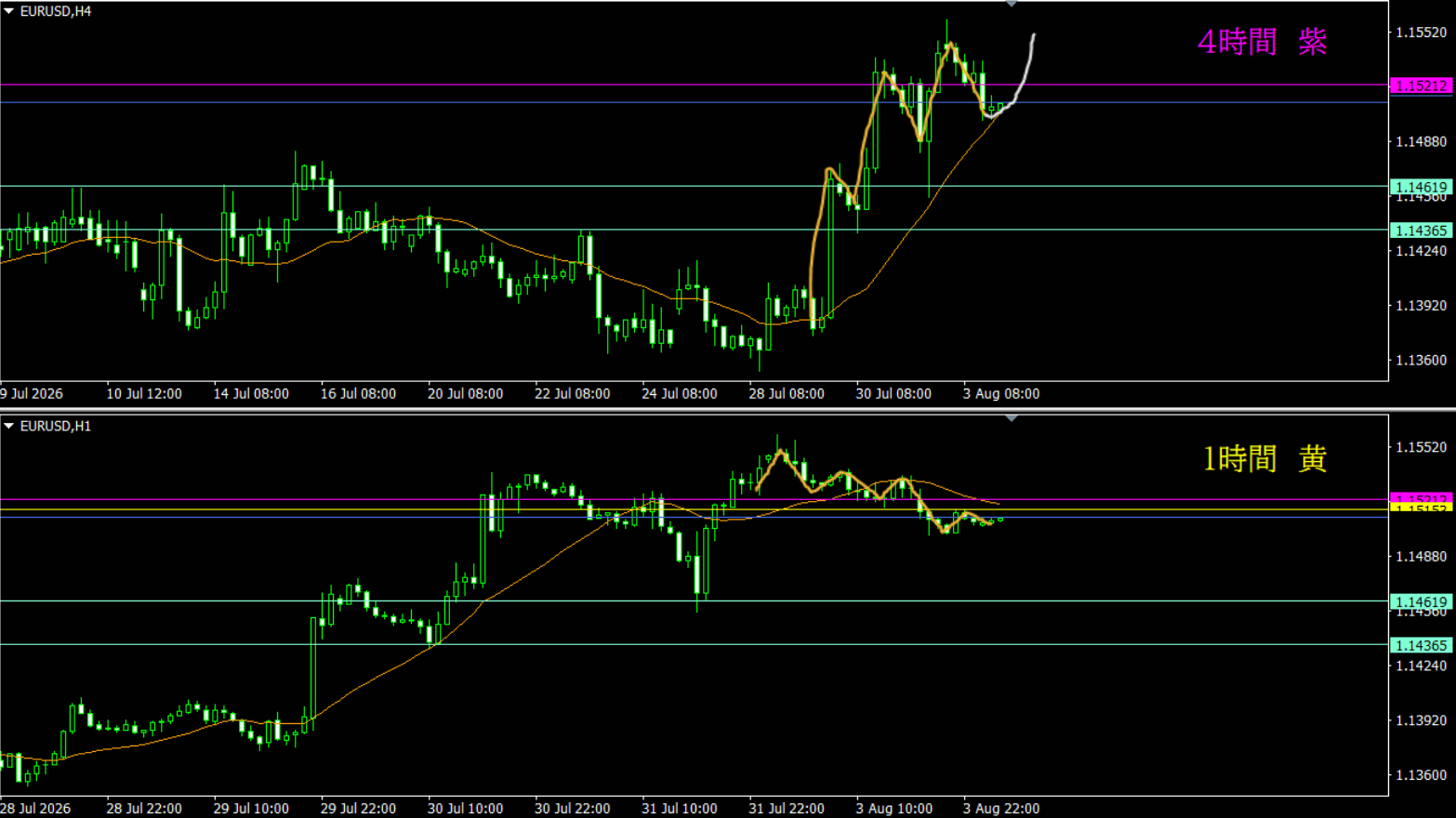The image size is (1456, 818).
Task: Click the '3 Aug 08:00' time label
Action: tap(1001, 394)
